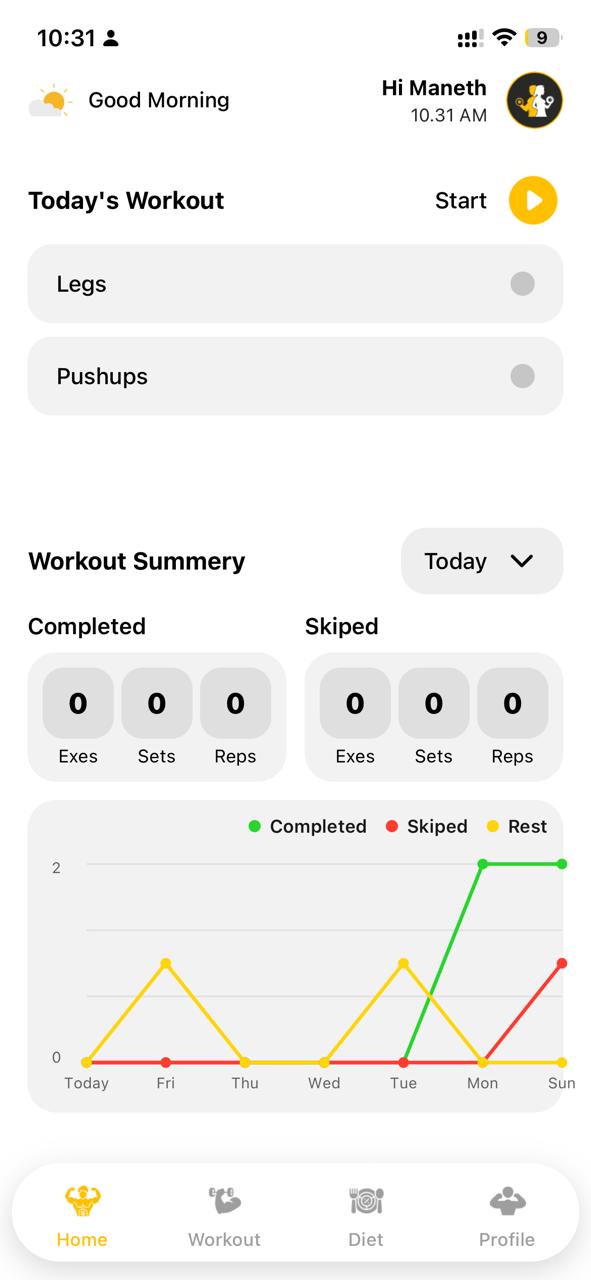Image resolution: width=591 pixels, height=1280 pixels.
Task: Expand the chevron next to Today
Action: (521, 561)
